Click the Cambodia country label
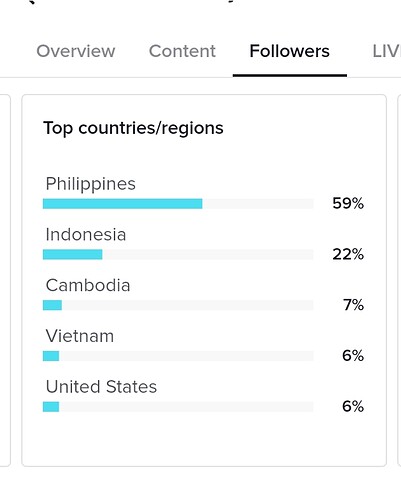Image resolution: width=401 pixels, height=500 pixels. pyautogui.click(x=88, y=285)
